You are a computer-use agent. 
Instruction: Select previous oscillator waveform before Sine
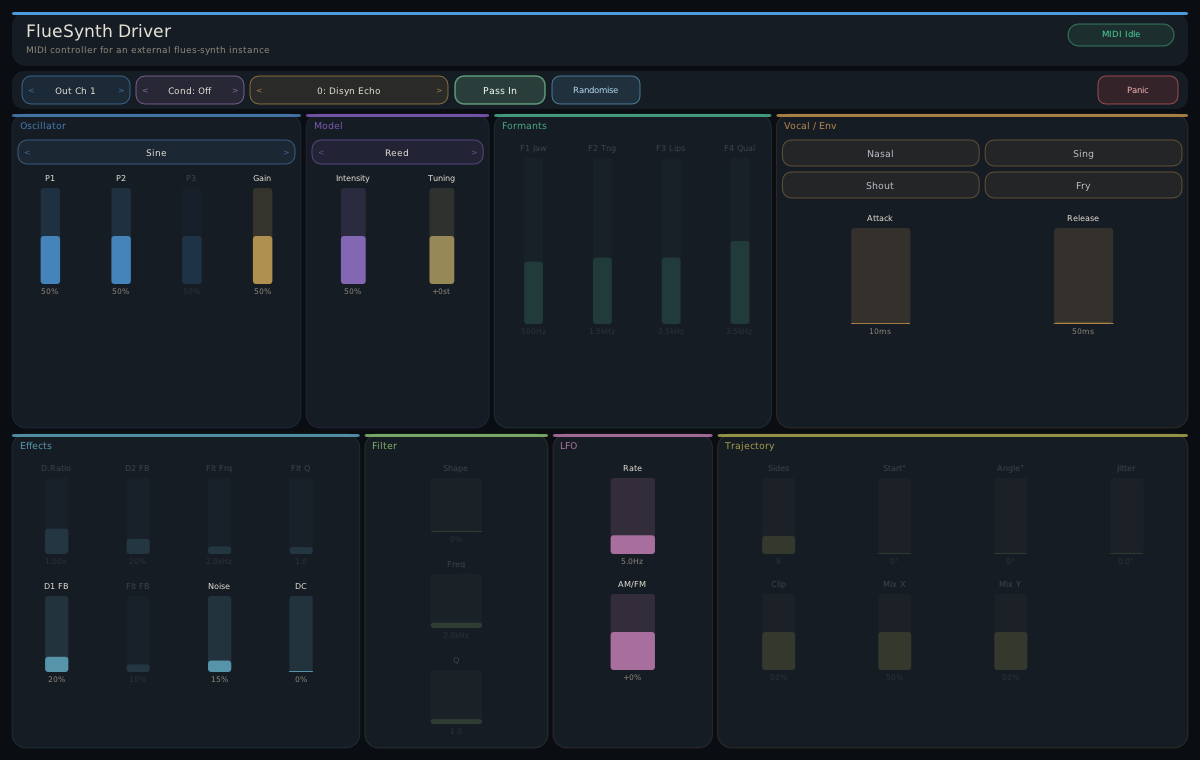coord(27,152)
